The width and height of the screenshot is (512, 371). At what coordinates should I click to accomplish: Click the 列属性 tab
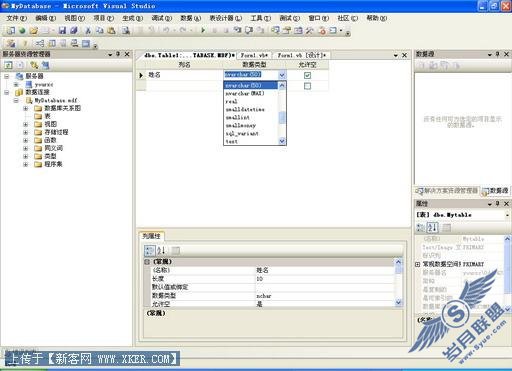[x=151, y=236]
